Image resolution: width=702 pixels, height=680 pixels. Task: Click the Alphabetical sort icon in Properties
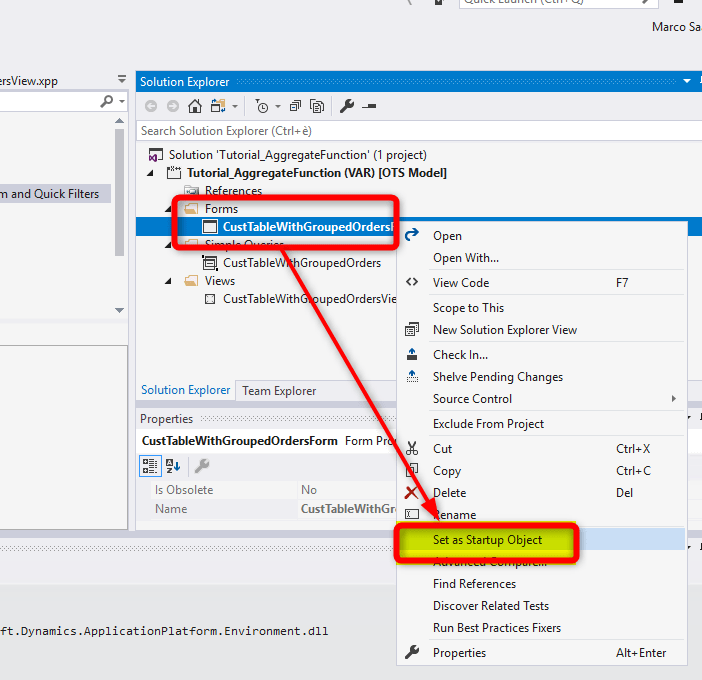(x=172, y=465)
